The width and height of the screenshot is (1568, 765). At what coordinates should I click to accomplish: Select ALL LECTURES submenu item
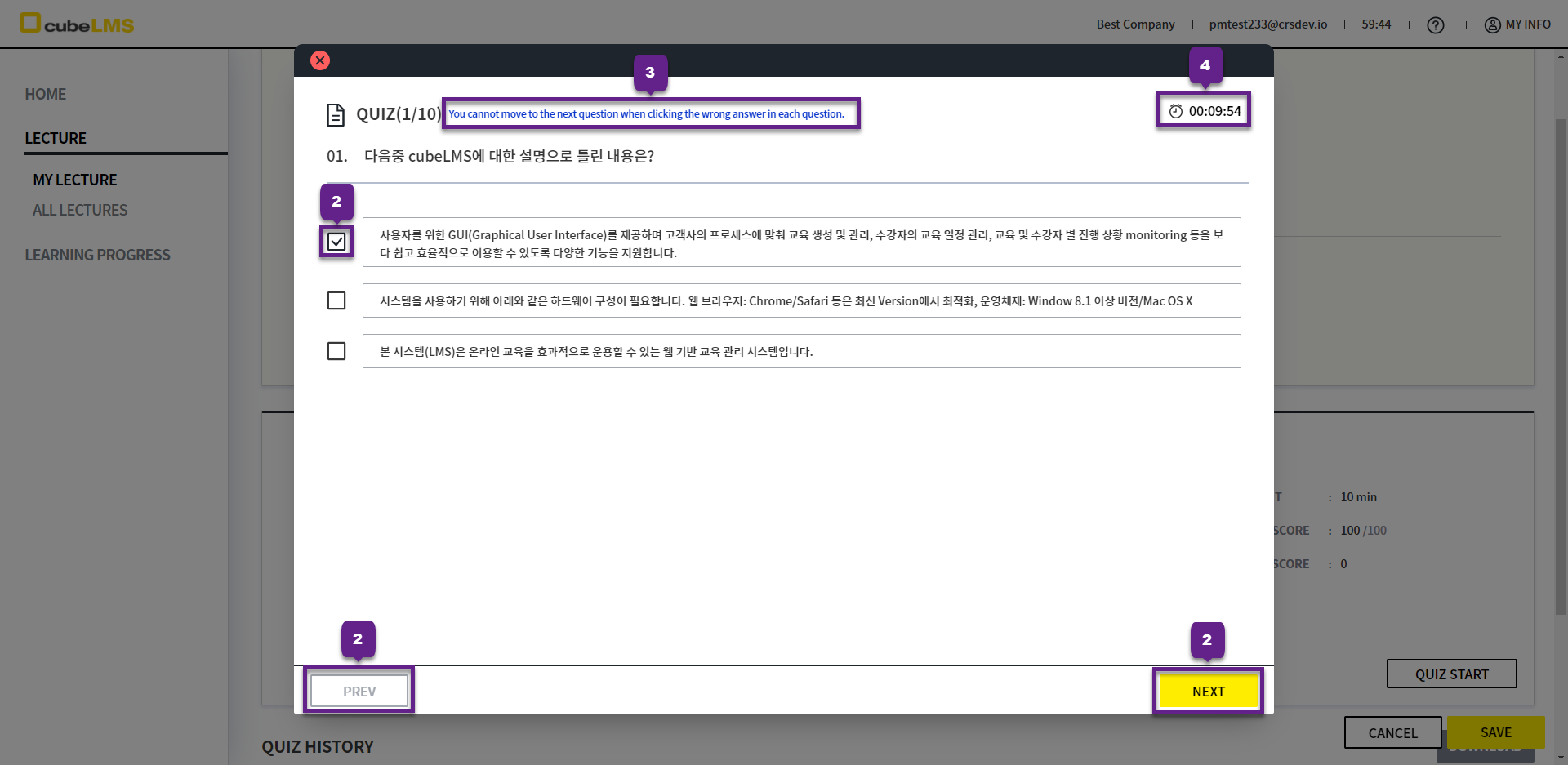coord(80,210)
